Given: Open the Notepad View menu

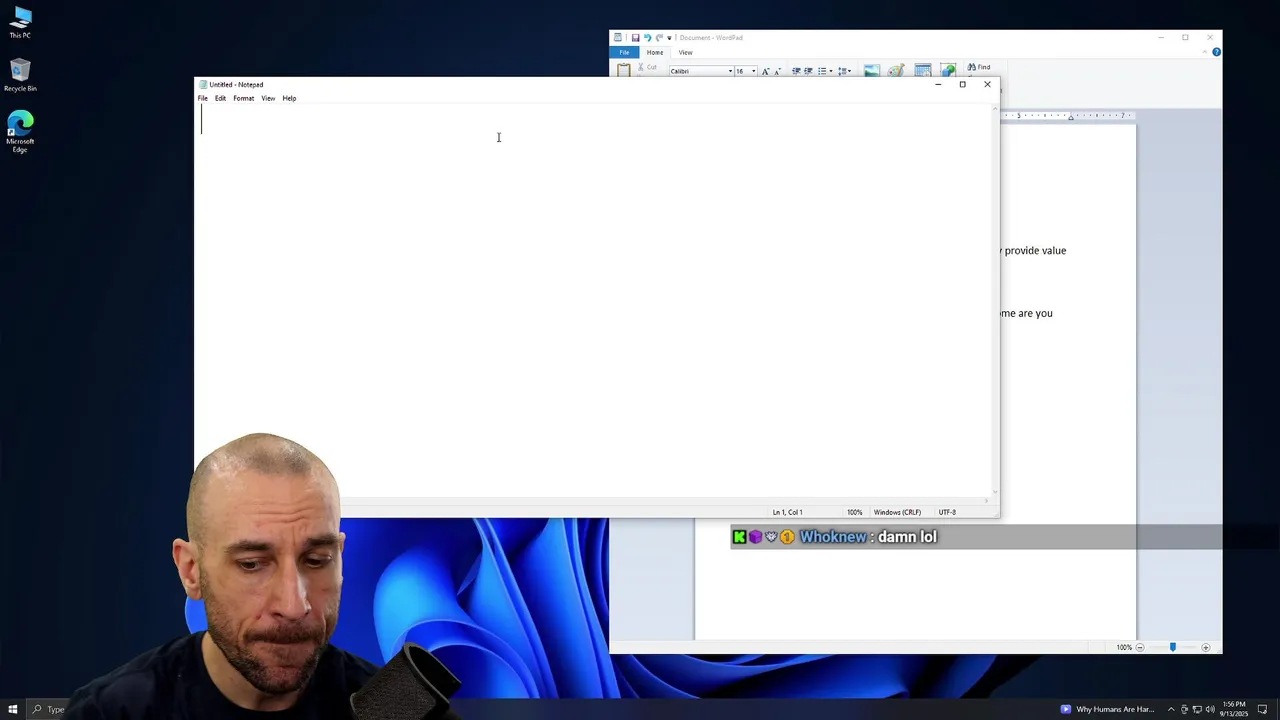Looking at the screenshot, I should (268, 98).
